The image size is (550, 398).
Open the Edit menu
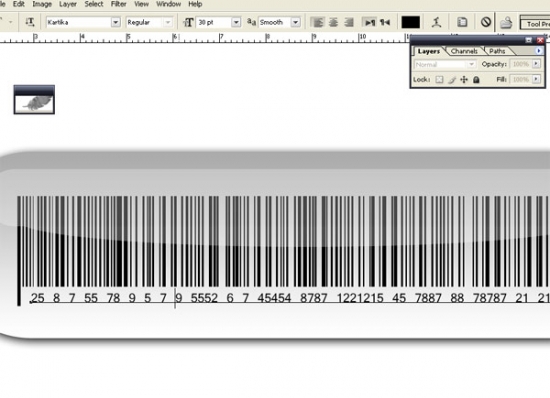(19, 4)
